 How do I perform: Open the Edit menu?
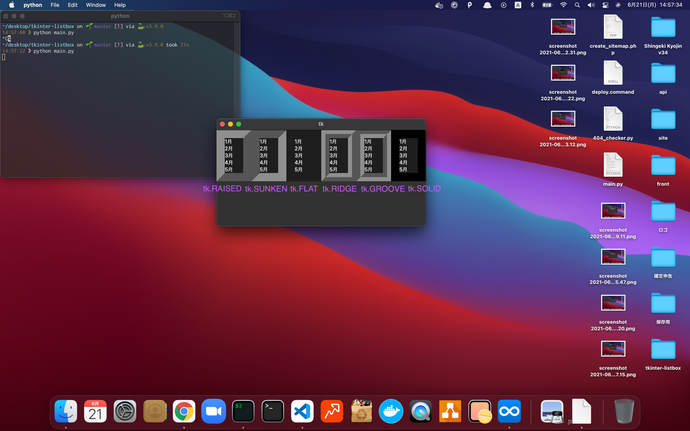point(73,5)
